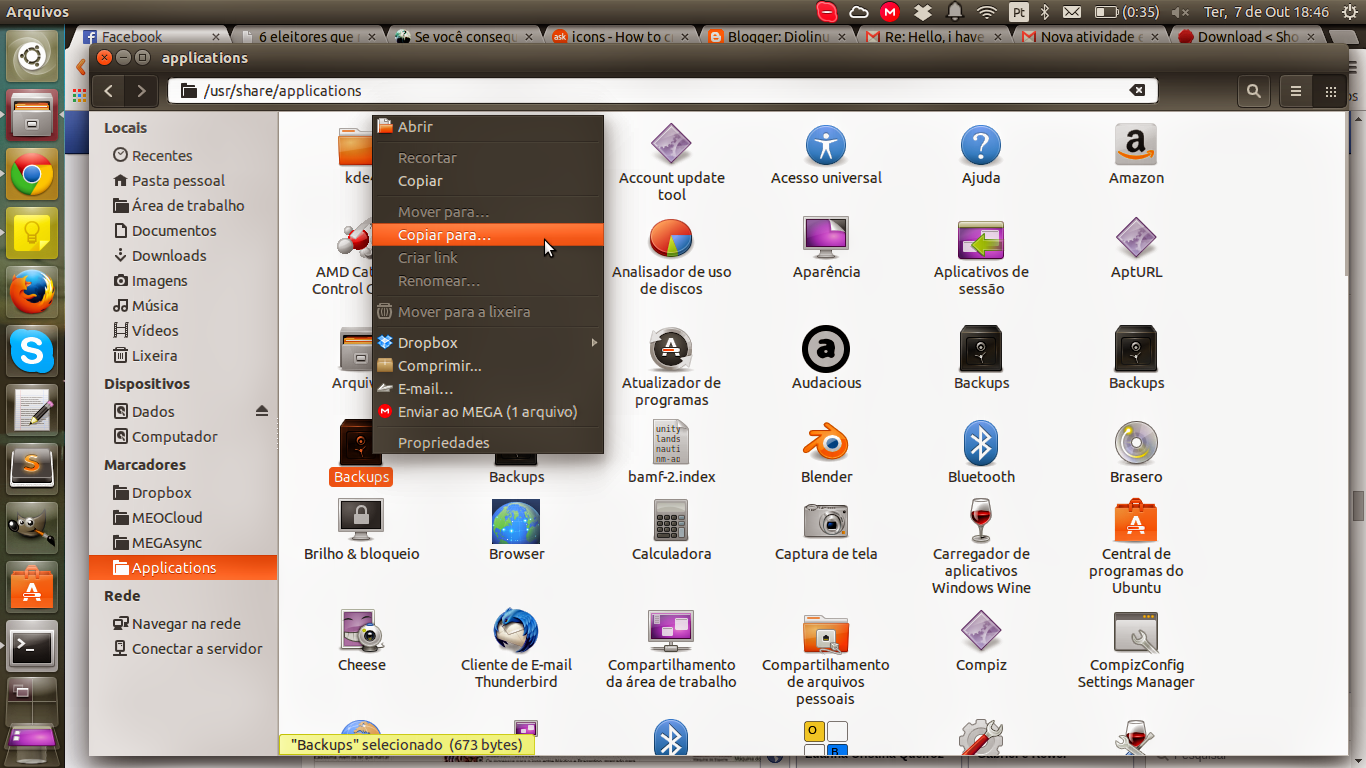Click the search magnifier button

tap(1253, 91)
